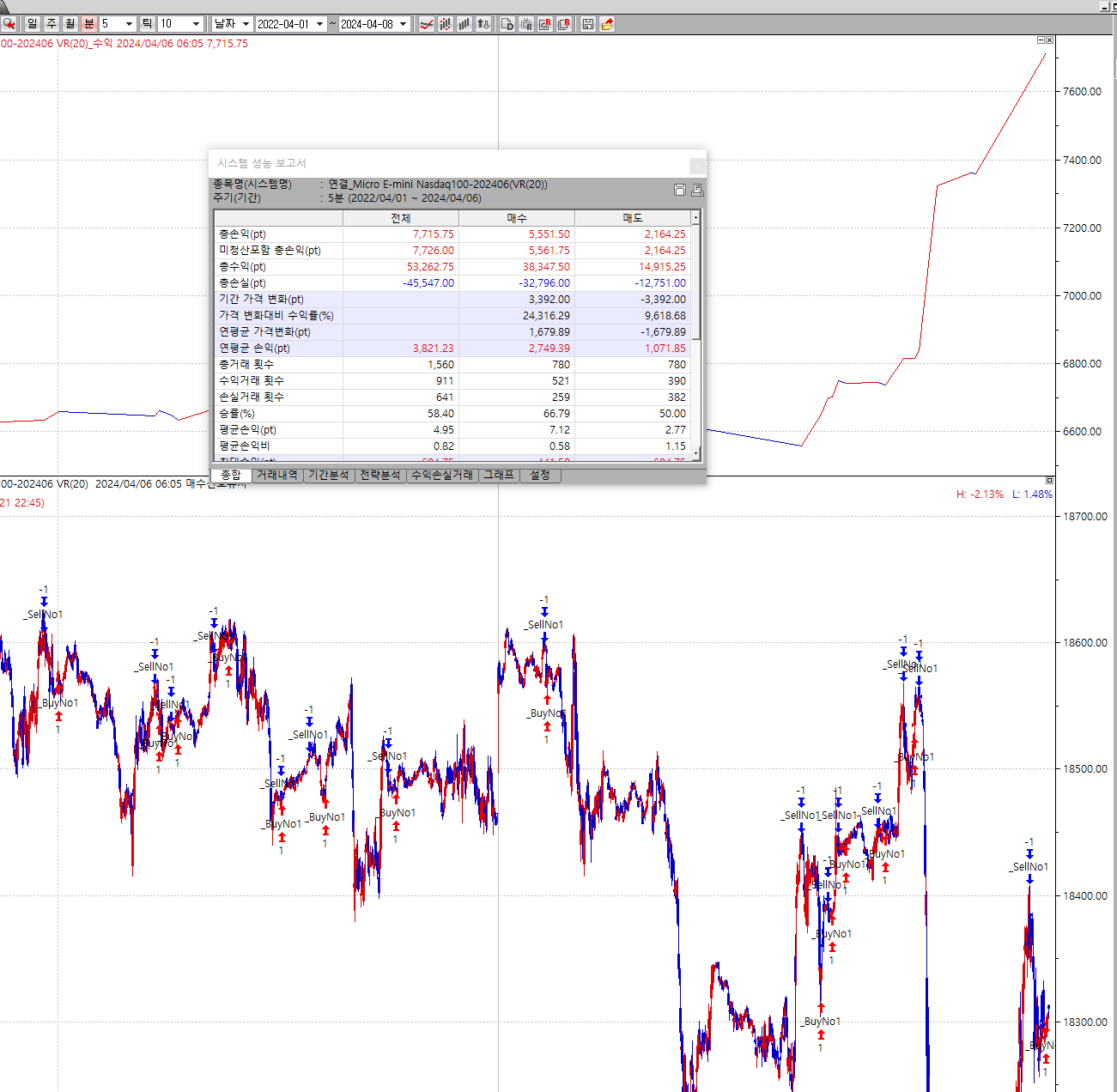Image resolution: width=1117 pixels, height=1092 pixels.
Task: Open the minute interval dropdown showing 5
Action: coord(129,24)
